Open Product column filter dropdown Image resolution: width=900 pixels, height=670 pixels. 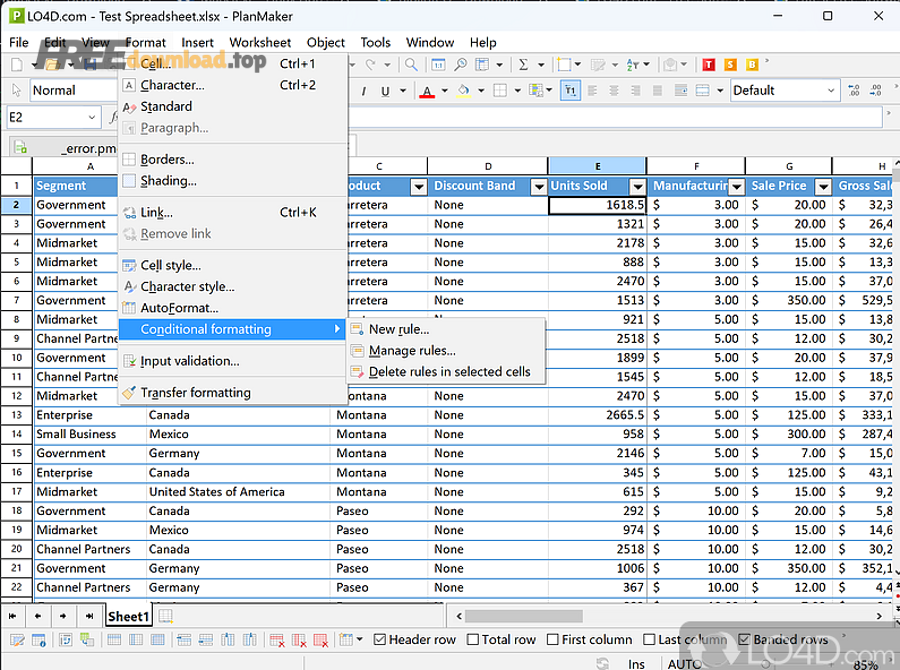coord(419,187)
